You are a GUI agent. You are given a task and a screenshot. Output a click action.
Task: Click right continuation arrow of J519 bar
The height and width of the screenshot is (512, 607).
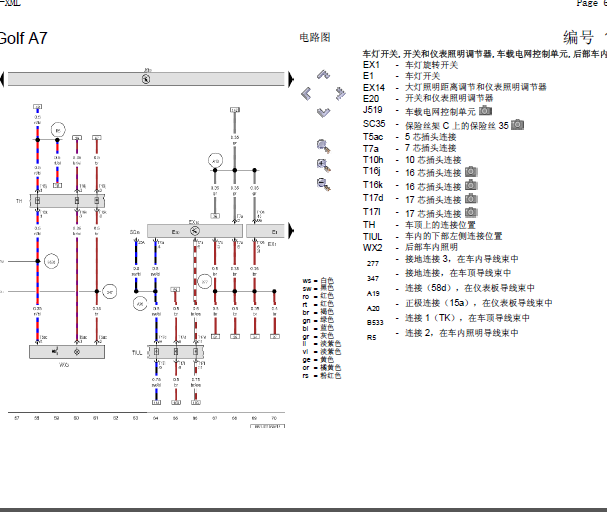point(291,79)
